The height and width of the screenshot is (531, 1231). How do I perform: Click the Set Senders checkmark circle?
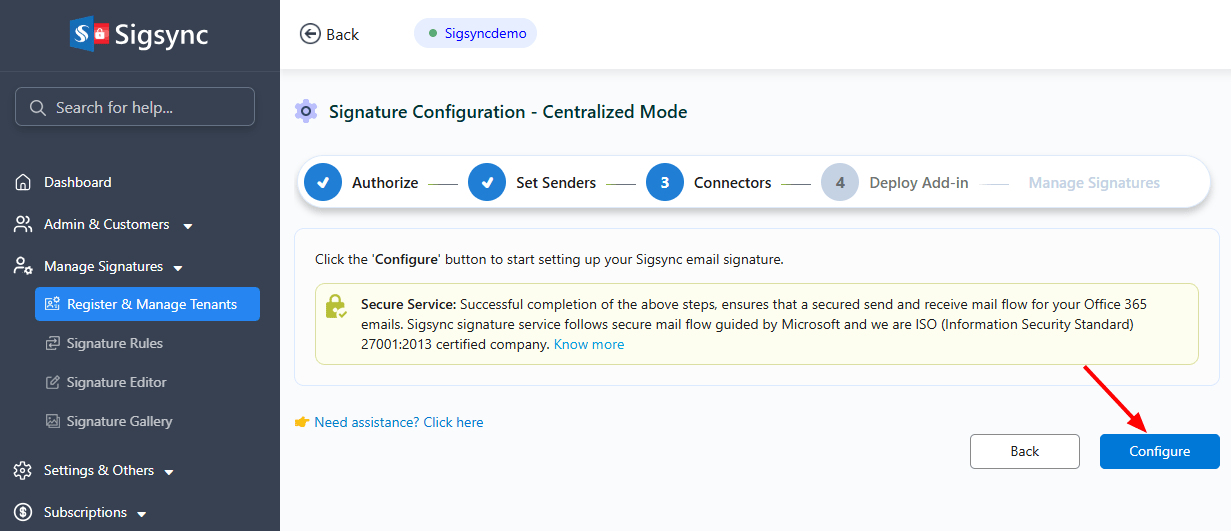tap(487, 183)
